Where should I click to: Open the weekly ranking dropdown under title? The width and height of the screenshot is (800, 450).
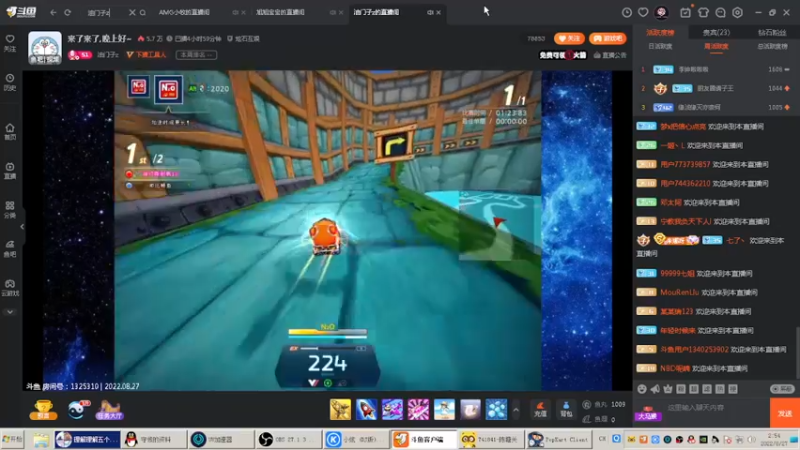(196, 55)
